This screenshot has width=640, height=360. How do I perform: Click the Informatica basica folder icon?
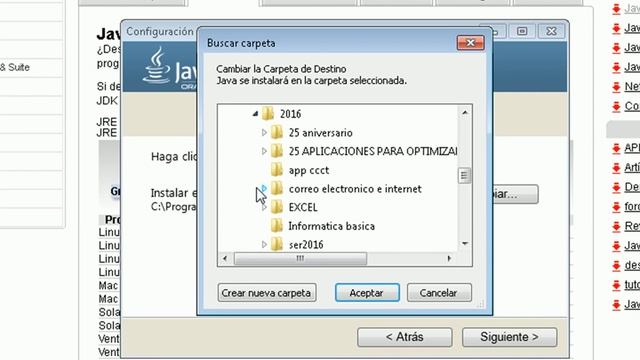tap(277, 226)
